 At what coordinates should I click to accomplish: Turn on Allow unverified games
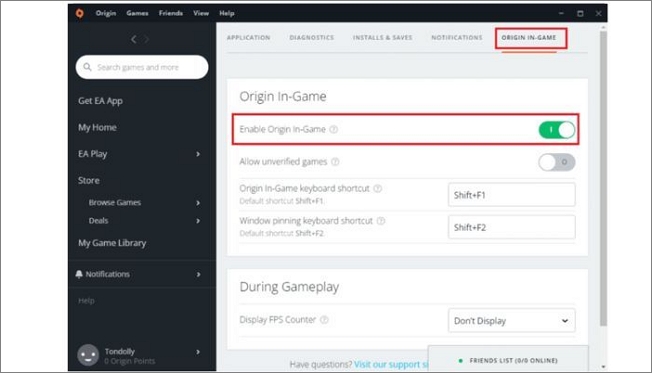tap(557, 162)
